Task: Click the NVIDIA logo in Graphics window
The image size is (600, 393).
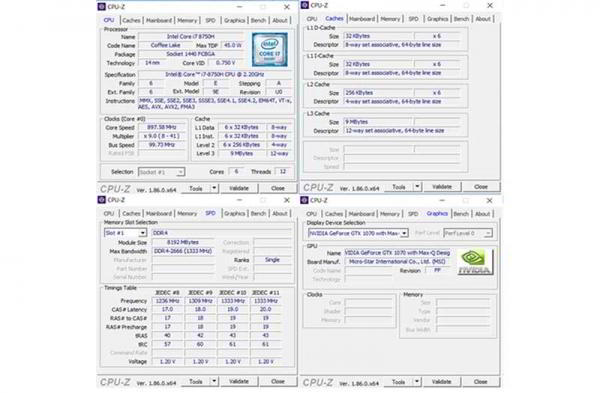Action: click(x=475, y=262)
